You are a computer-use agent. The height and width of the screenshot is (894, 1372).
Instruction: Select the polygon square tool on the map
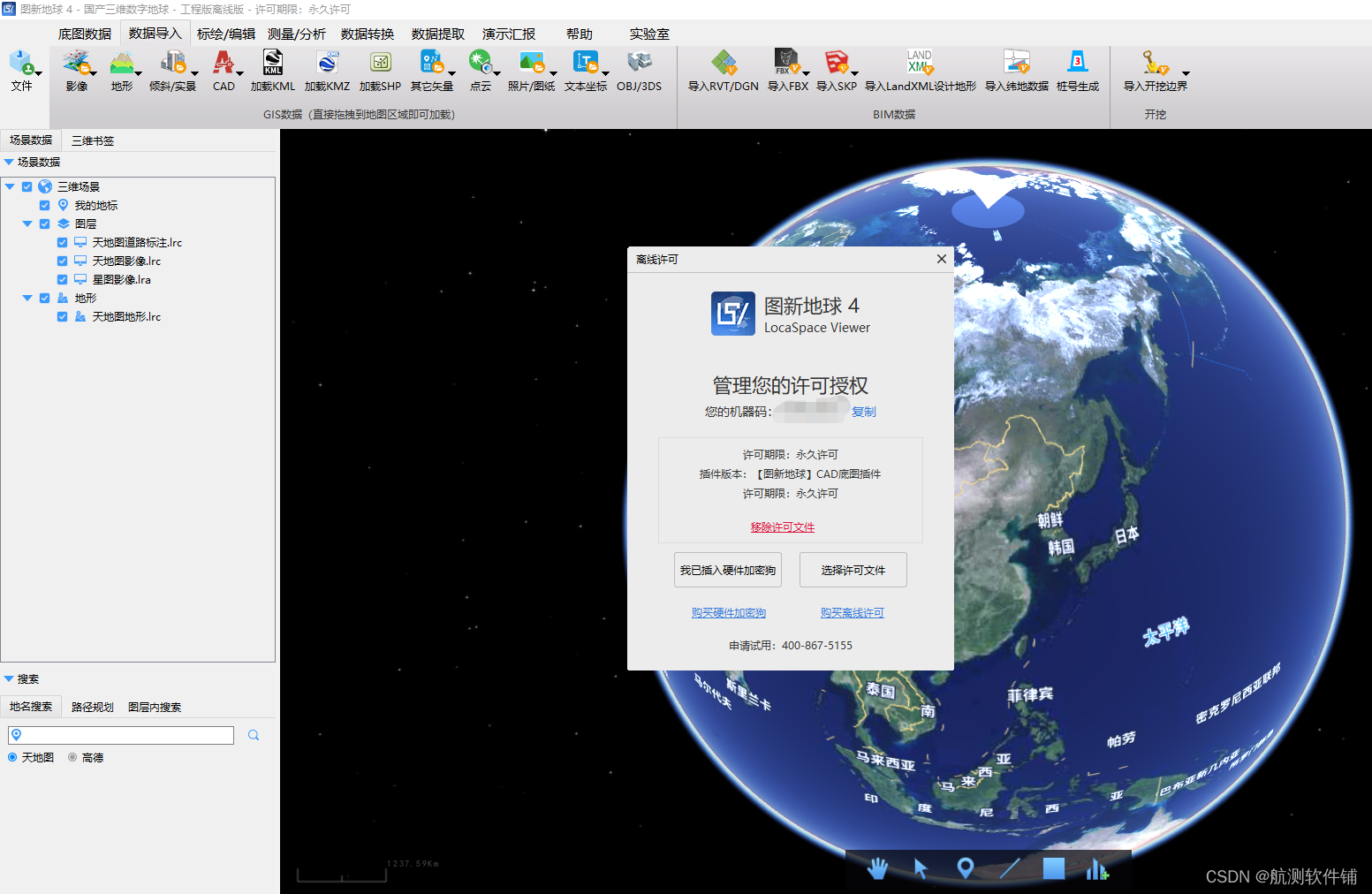pos(1053,868)
